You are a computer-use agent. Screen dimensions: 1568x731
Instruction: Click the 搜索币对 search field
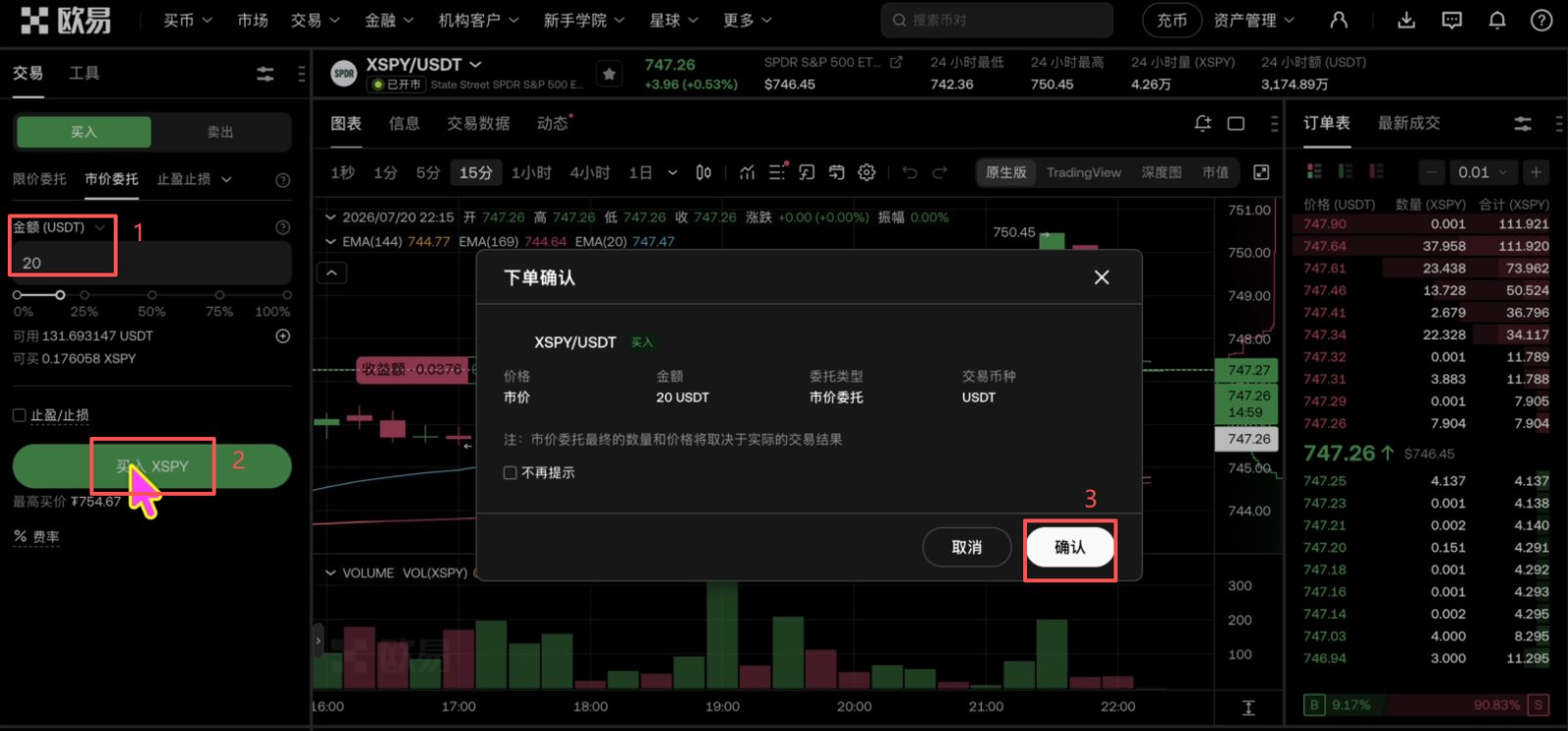pos(997,20)
